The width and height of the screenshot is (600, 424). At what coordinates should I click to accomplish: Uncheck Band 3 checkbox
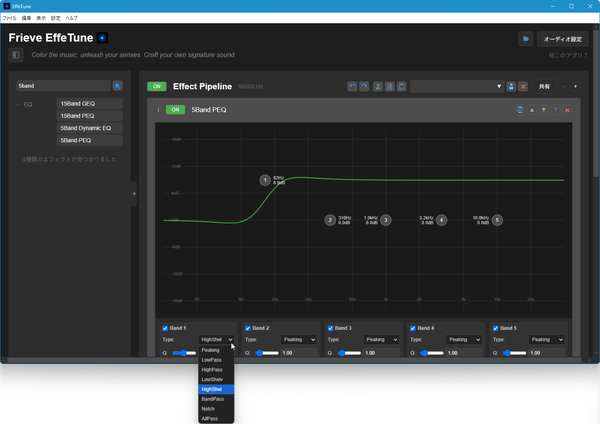(x=331, y=328)
